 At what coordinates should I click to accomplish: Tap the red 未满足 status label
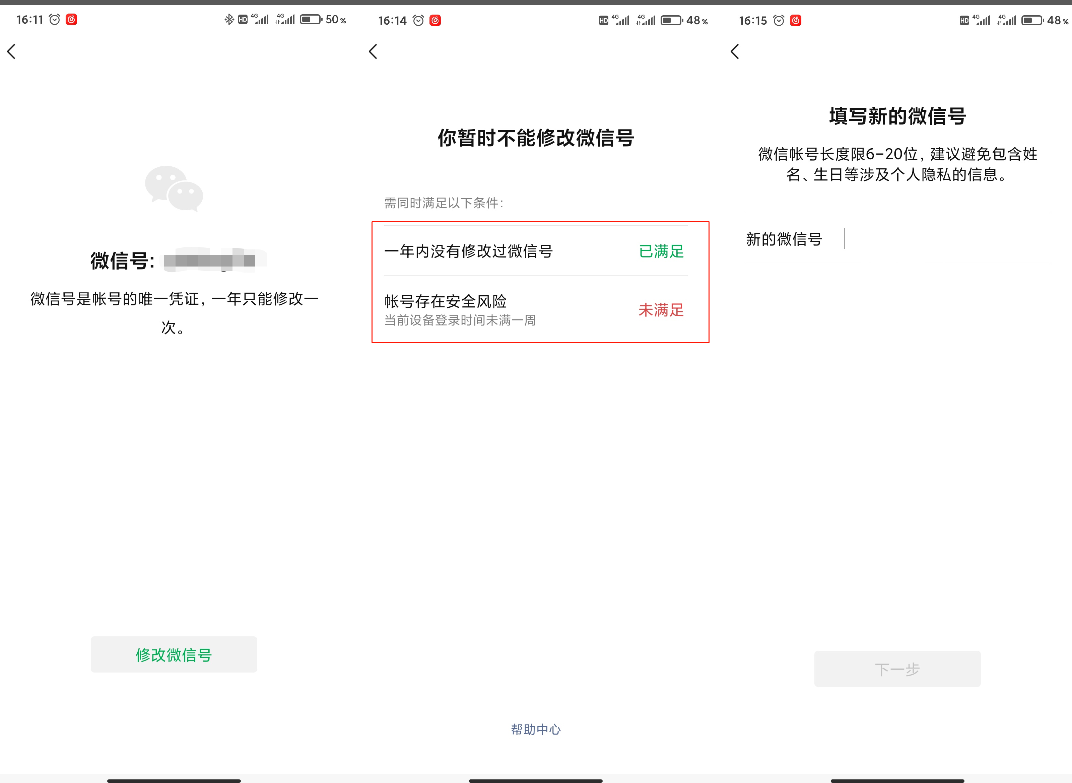point(661,310)
